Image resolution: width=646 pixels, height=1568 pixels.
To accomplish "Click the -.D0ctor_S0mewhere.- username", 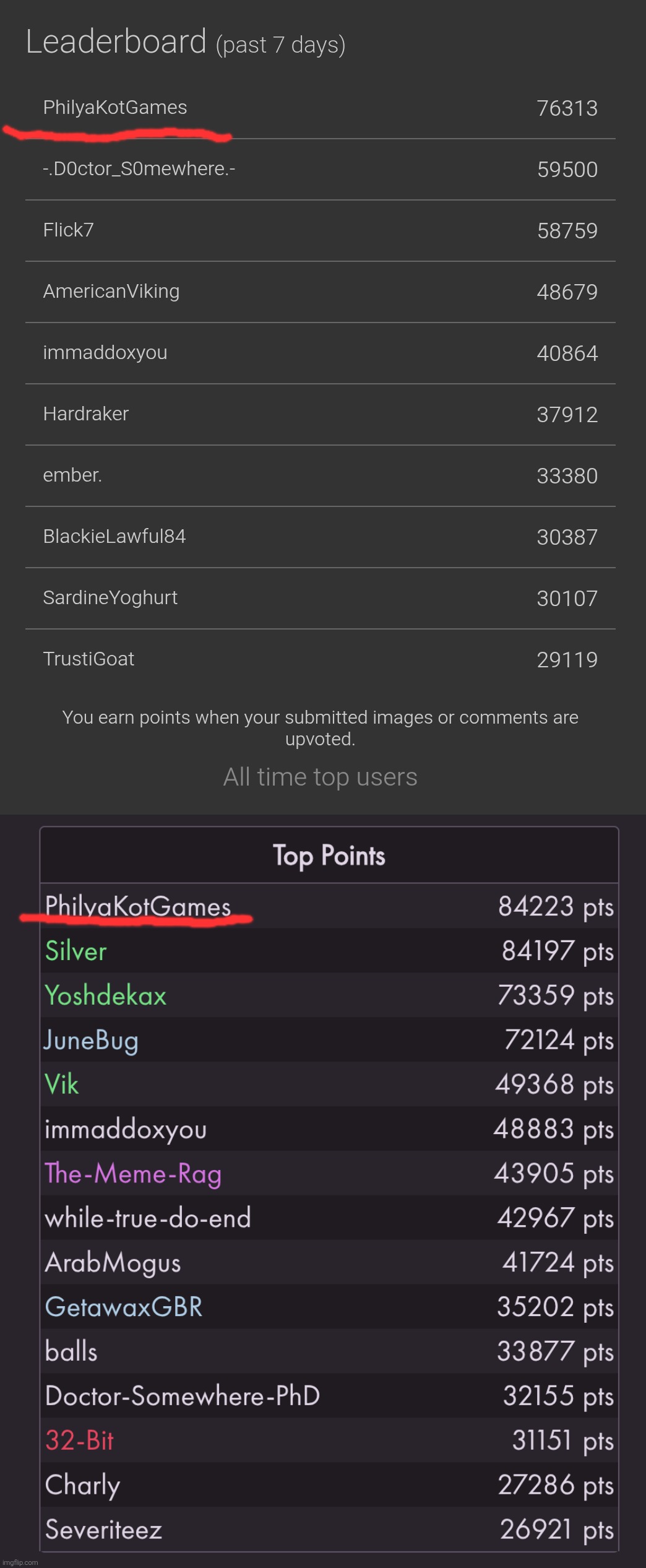I will 139,168.
